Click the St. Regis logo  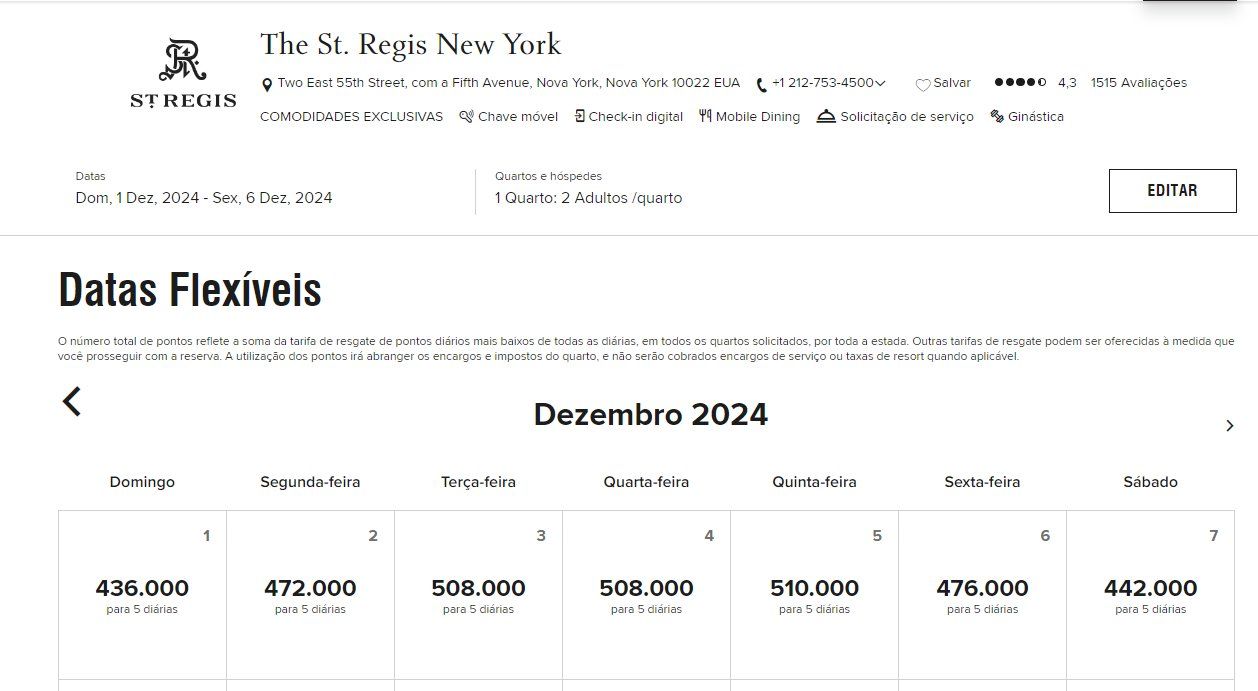183,73
